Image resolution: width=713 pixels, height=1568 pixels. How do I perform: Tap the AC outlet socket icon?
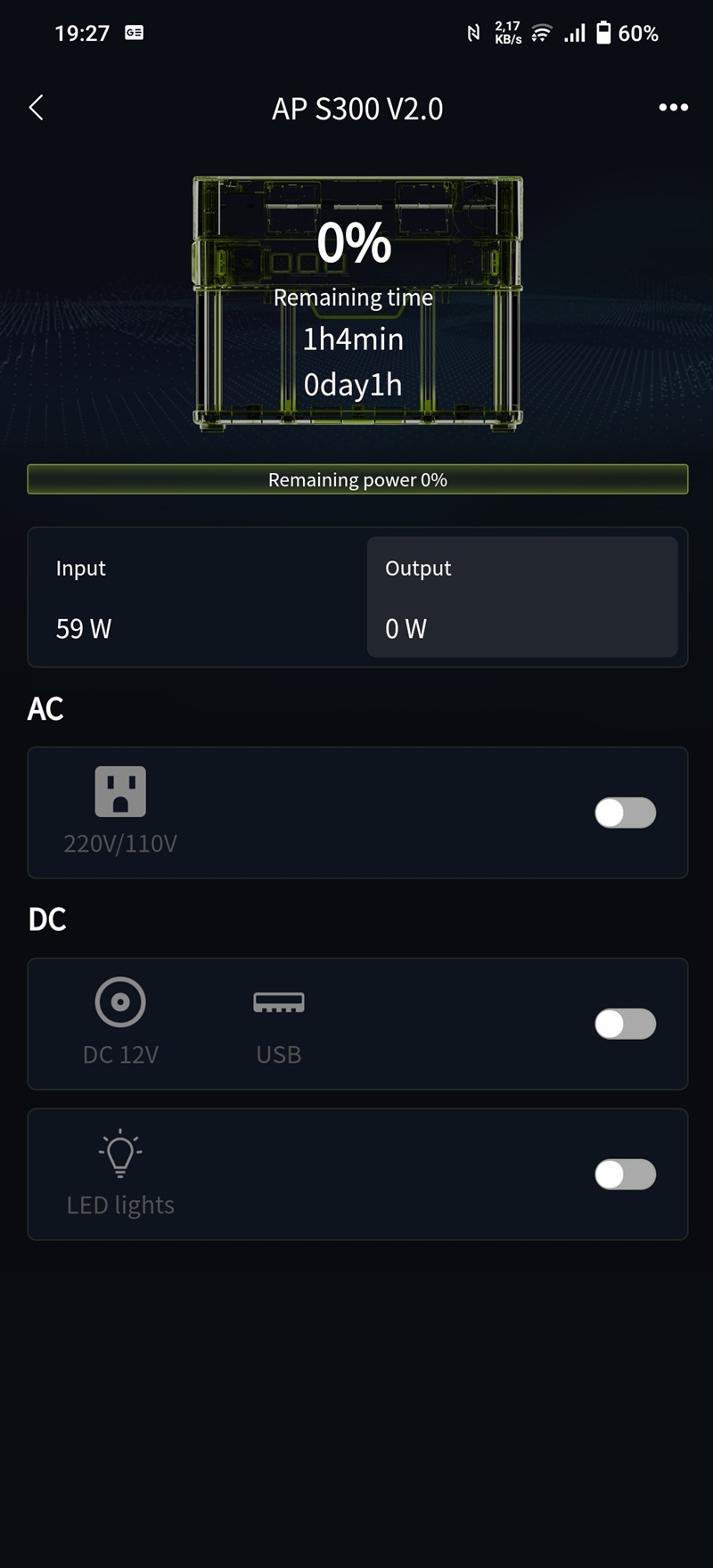(120, 791)
